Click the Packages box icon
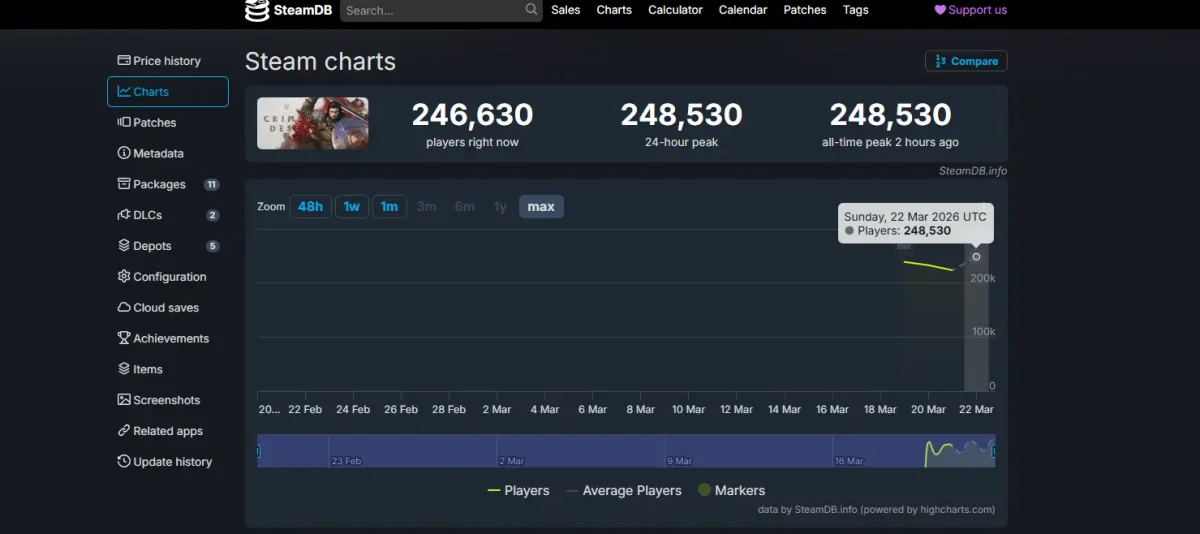Image resolution: width=1200 pixels, height=534 pixels. coord(124,184)
